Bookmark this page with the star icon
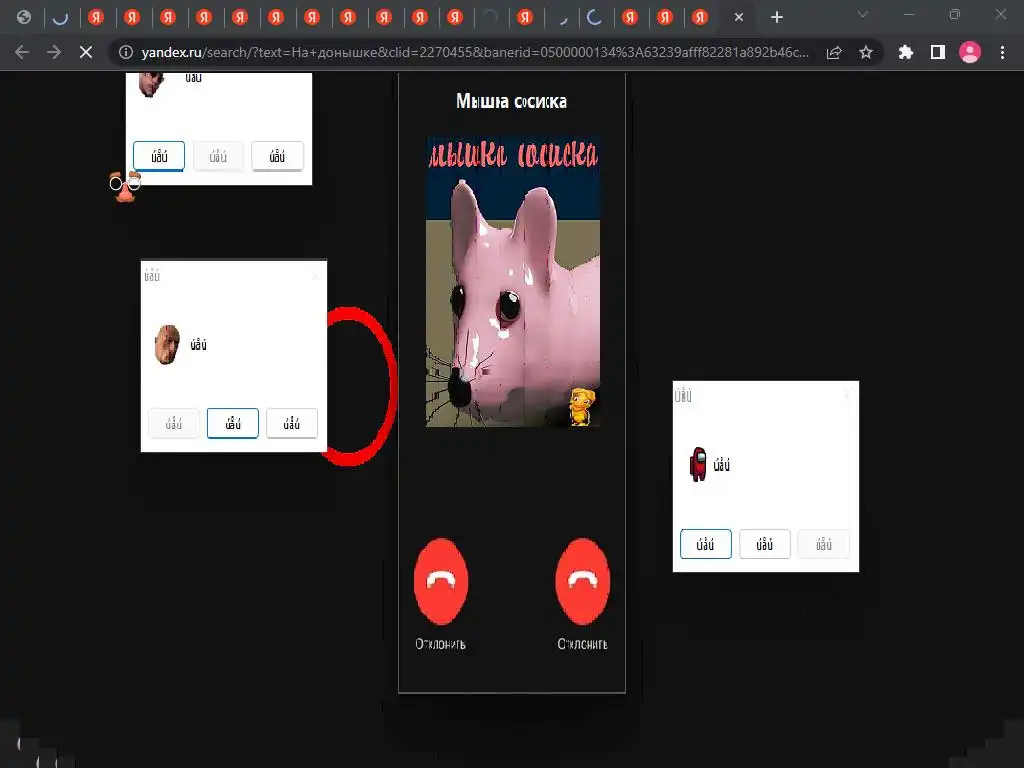 (x=866, y=52)
